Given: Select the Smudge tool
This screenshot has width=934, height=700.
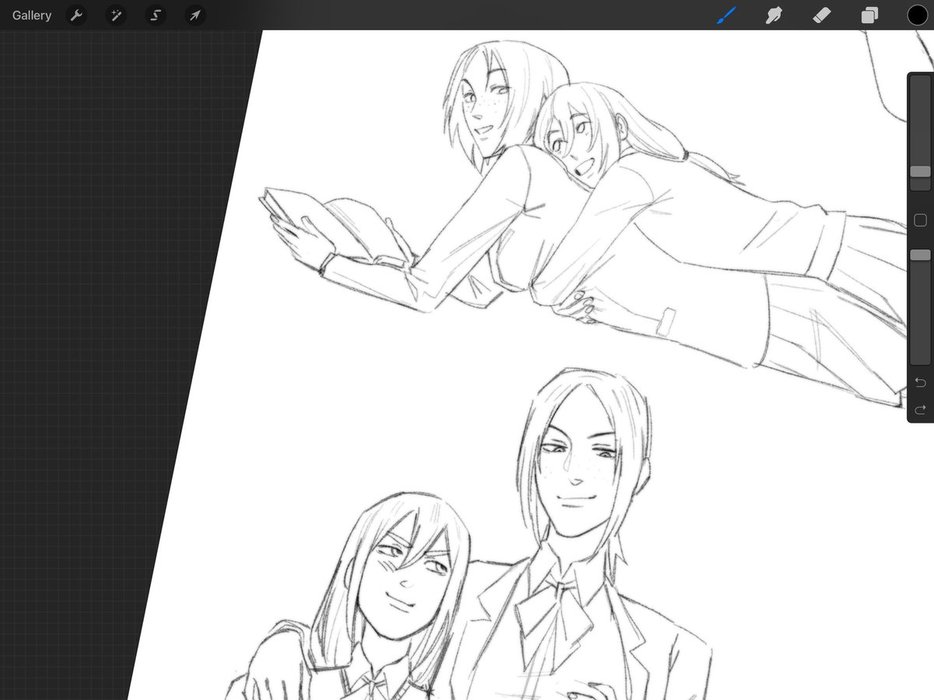Looking at the screenshot, I should coord(773,15).
